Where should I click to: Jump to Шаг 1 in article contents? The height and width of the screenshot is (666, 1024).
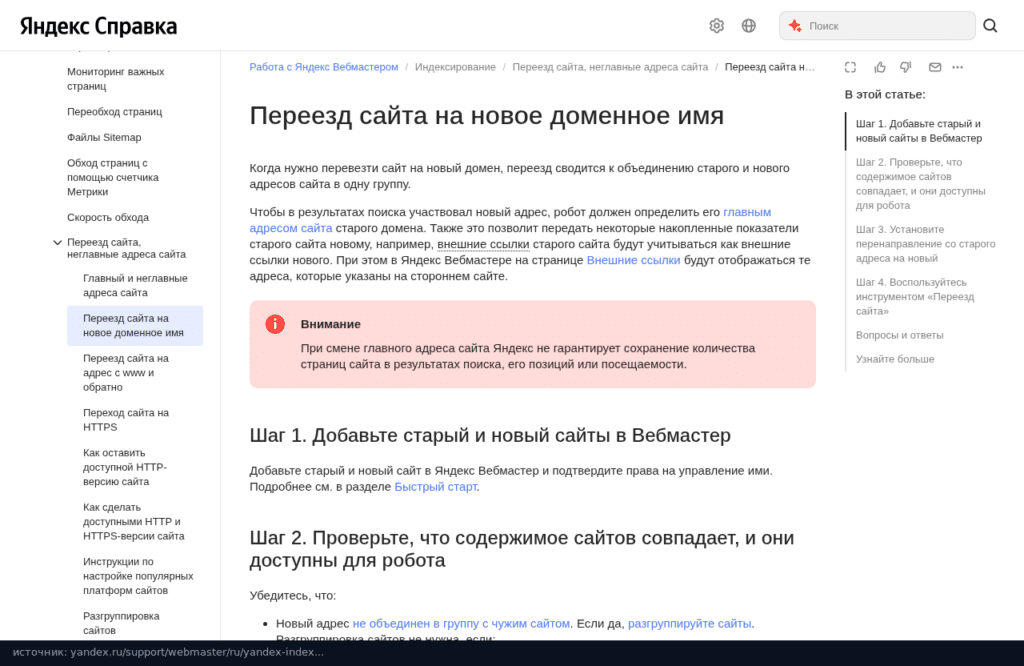pos(919,131)
